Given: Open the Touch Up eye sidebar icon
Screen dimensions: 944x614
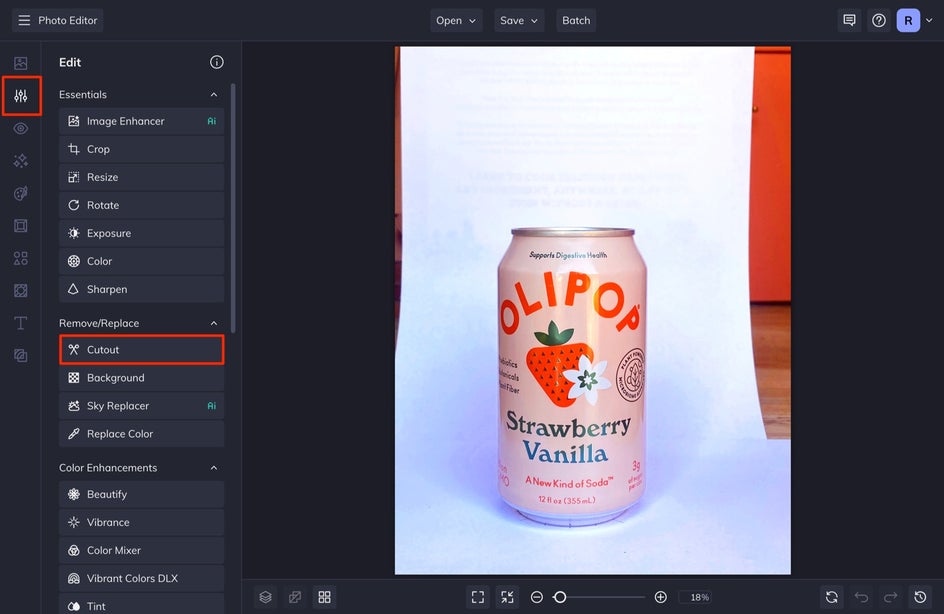Looking at the screenshot, I should coord(20,128).
